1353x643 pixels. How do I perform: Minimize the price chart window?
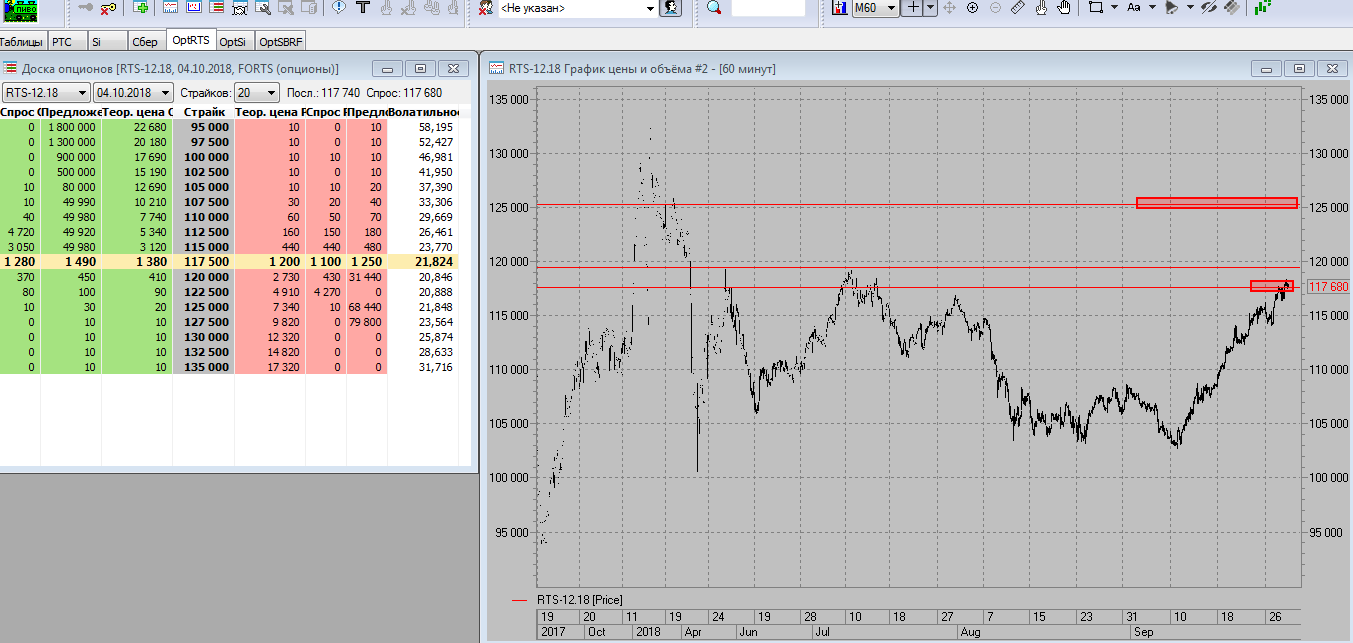(x=1267, y=68)
